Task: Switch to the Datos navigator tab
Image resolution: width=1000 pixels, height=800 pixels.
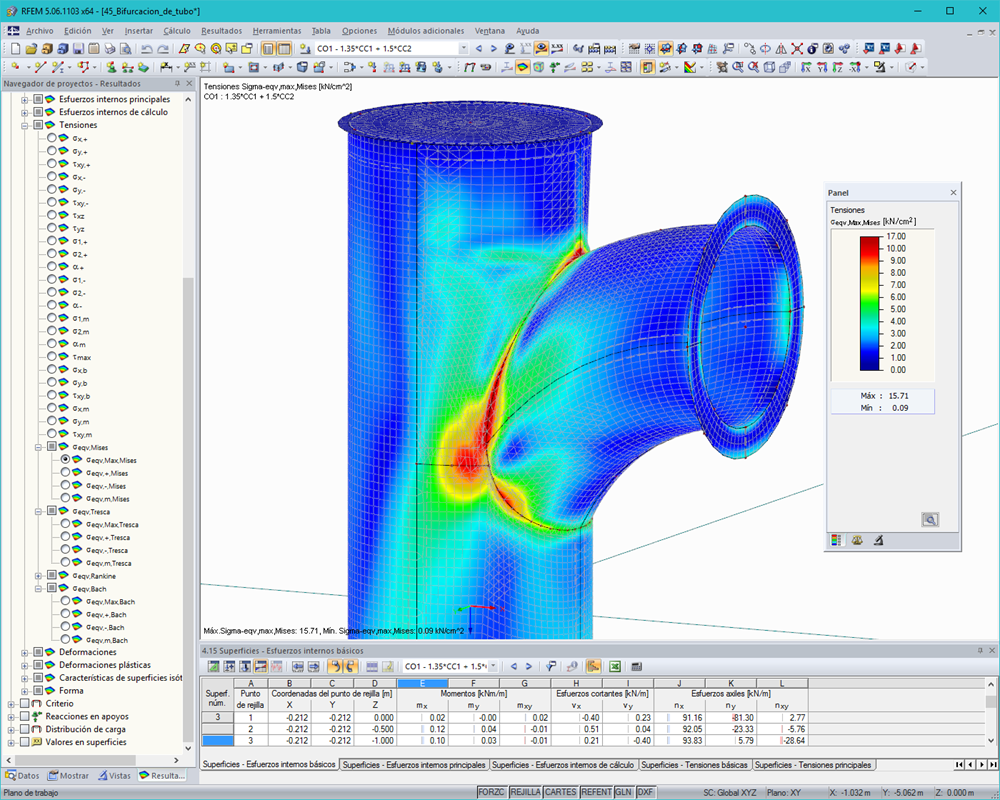Action: point(23,776)
